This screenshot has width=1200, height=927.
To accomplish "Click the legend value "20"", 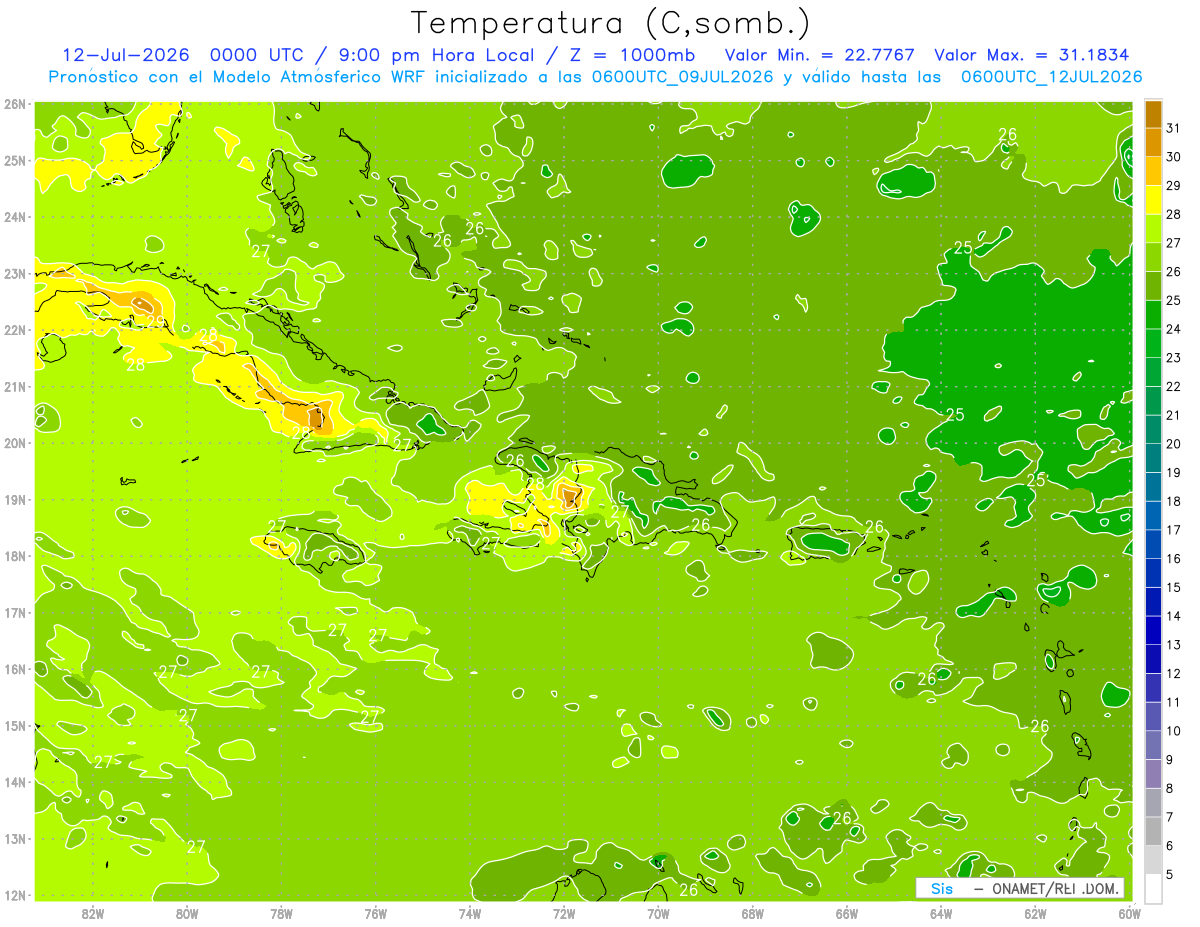I will [x=1174, y=444].
